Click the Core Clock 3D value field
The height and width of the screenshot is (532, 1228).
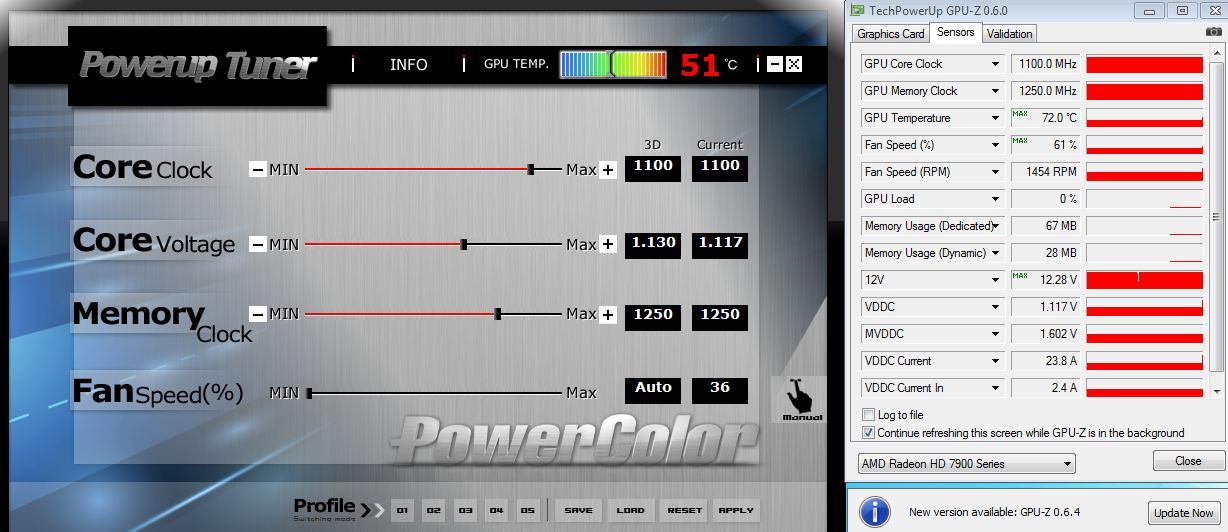[x=653, y=168]
